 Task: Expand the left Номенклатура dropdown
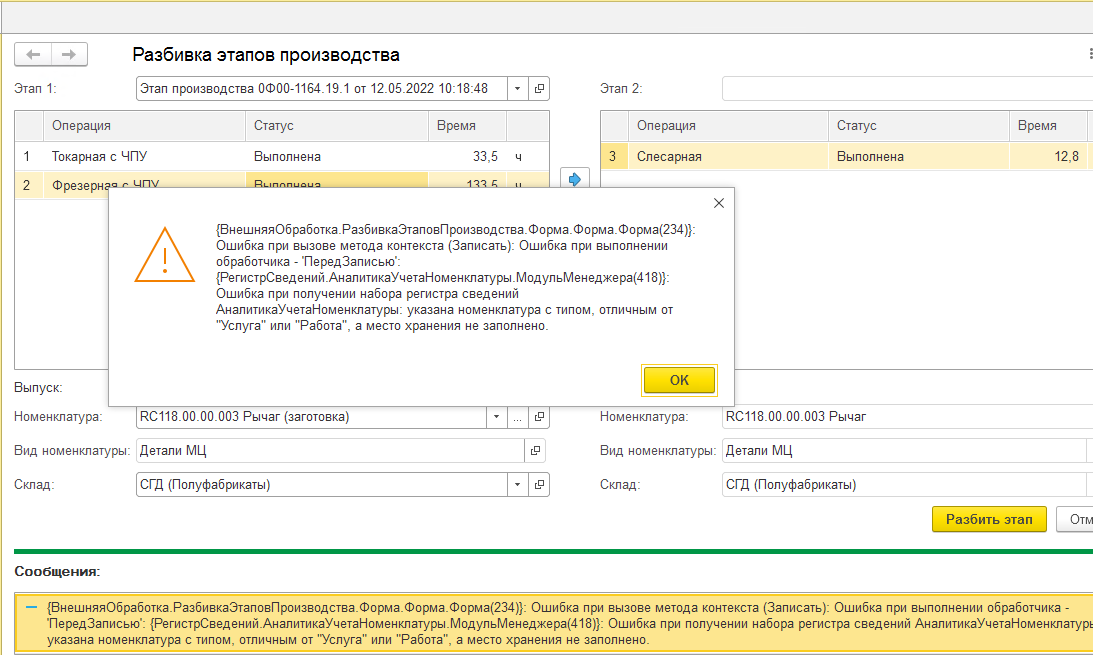pyautogui.click(x=496, y=417)
